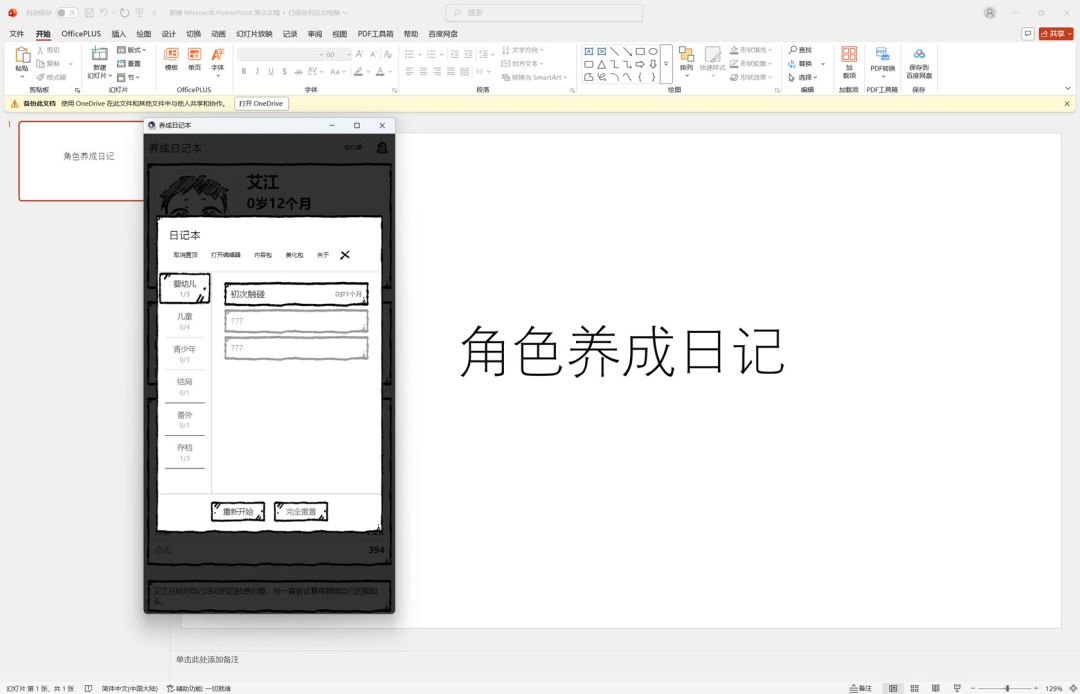Toggle text shadow S button
1080x694 pixels.
tap(284, 71)
